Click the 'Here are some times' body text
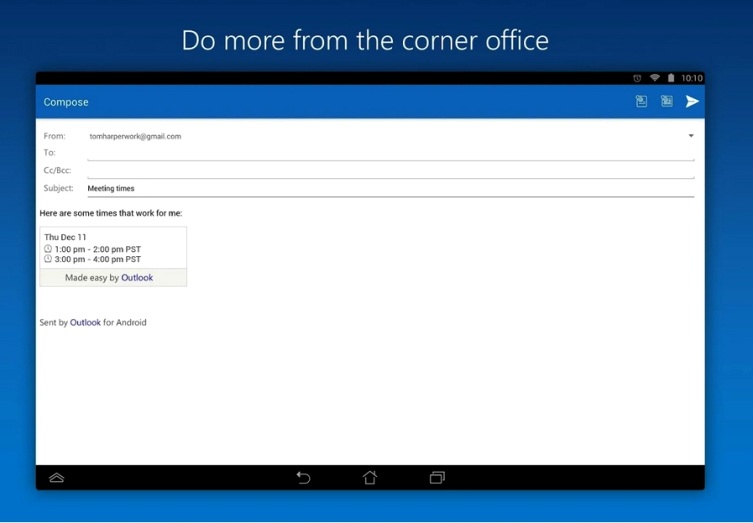The width and height of the screenshot is (753, 523). pos(111,213)
